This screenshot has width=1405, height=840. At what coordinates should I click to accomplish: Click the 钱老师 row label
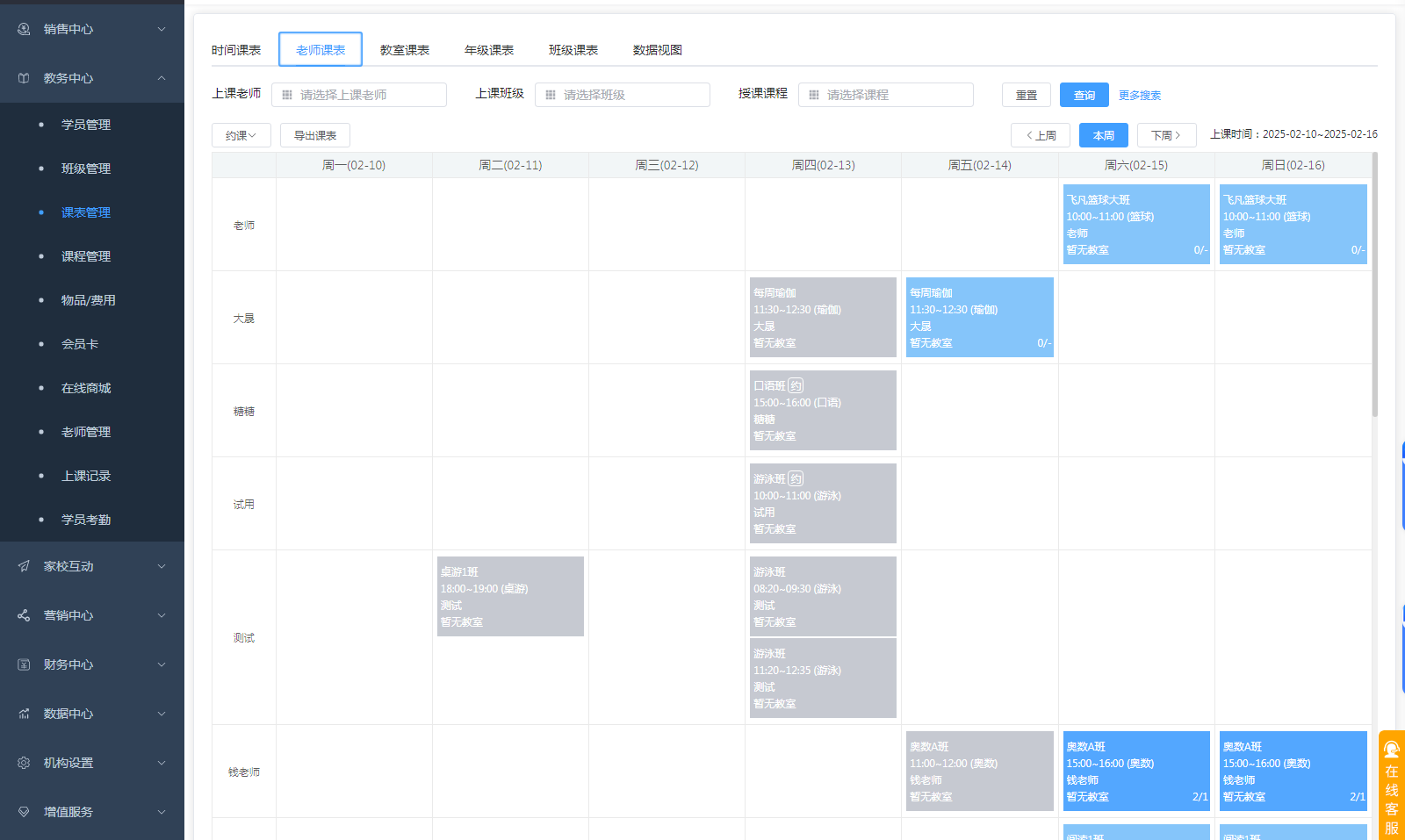244,772
